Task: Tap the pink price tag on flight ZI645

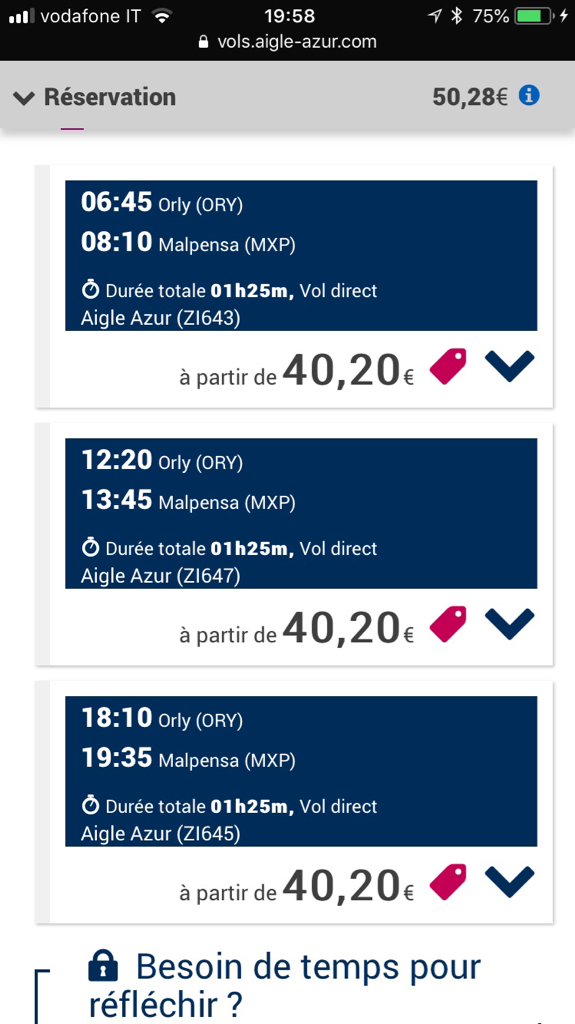Action: coord(448,882)
